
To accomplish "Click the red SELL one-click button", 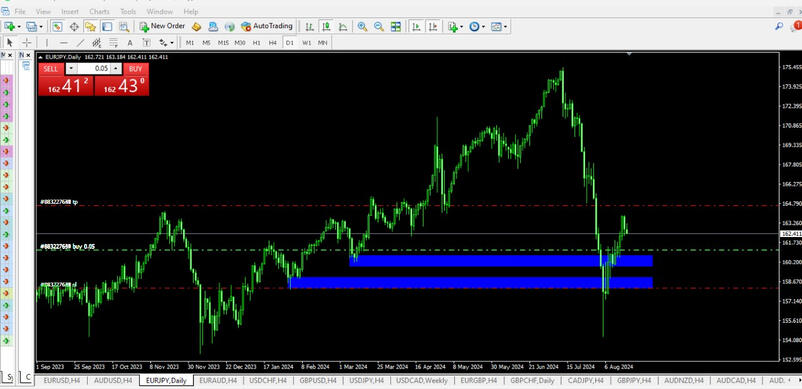I will click(x=51, y=69).
